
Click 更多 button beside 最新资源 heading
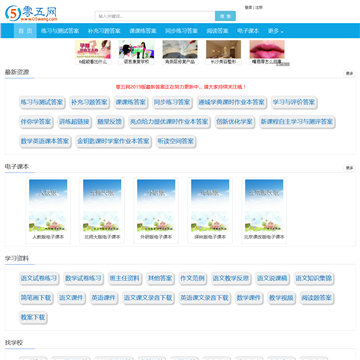(x=349, y=74)
